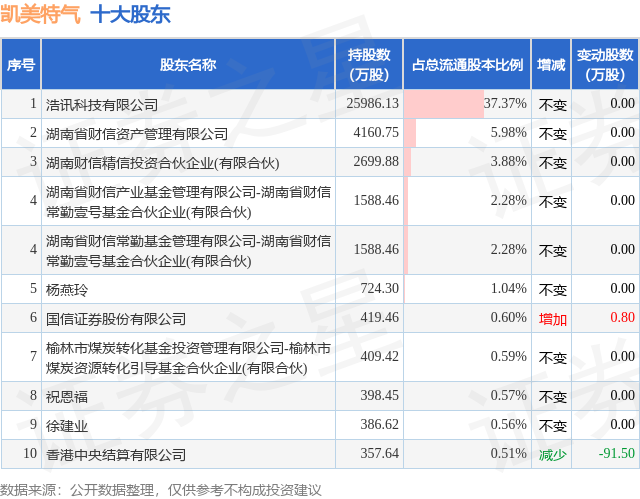This screenshot has height=499, width=640.
Task: Click the 357.64 holdings value
Action: tap(379, 453)
